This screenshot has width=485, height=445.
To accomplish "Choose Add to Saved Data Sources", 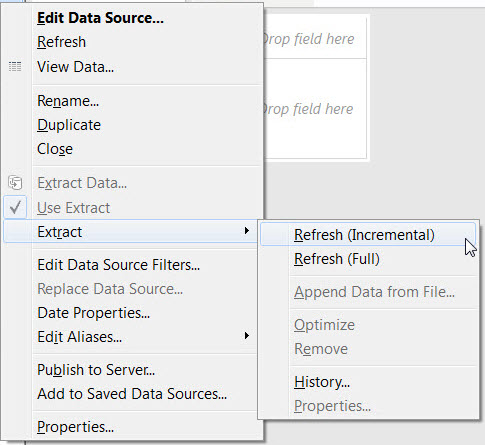I will click(132, 394).
